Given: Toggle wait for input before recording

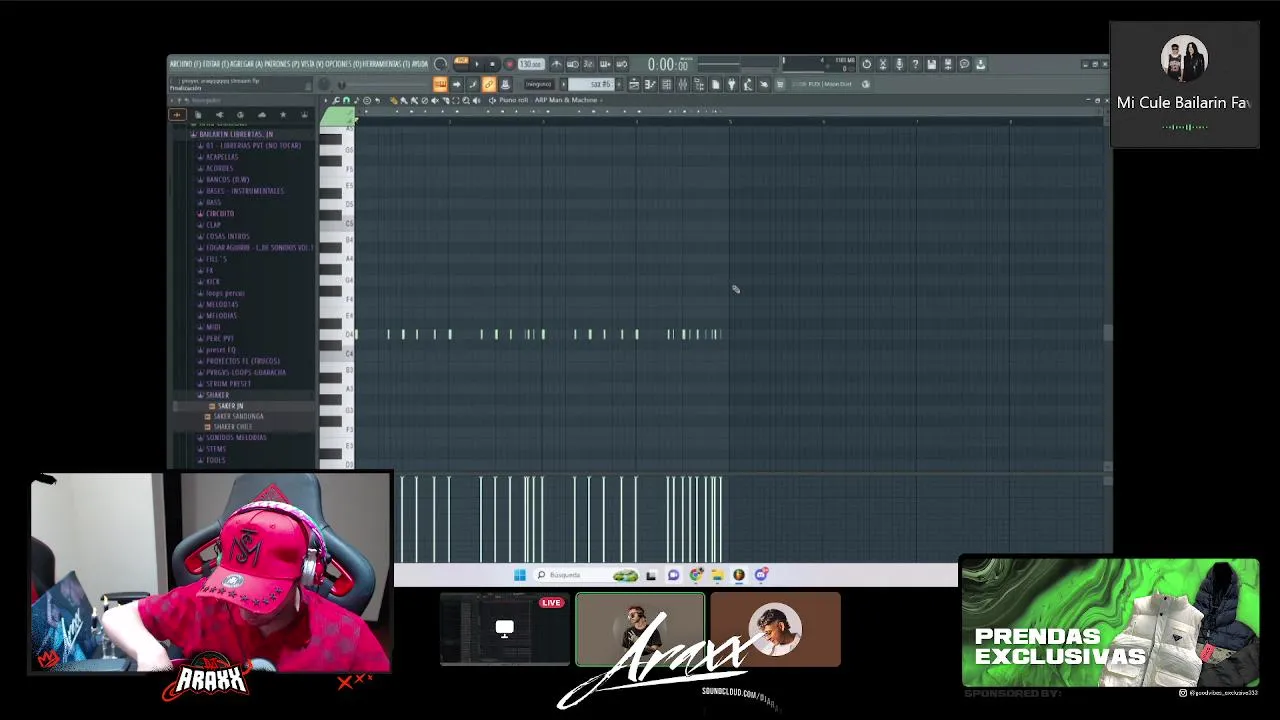Looking at the screenshot, I should click(x=572, y=64).
